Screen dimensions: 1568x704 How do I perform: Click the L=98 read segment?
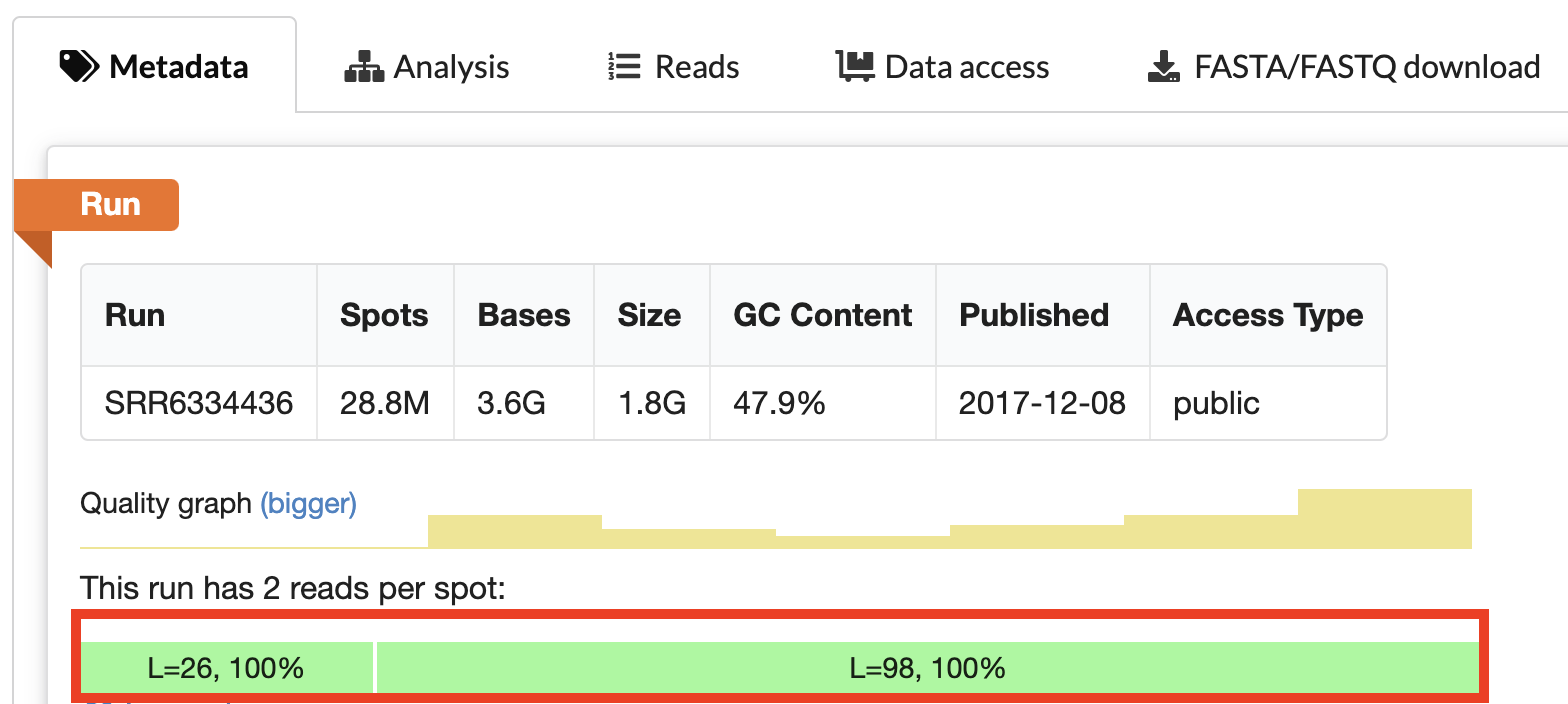[927, 667]
